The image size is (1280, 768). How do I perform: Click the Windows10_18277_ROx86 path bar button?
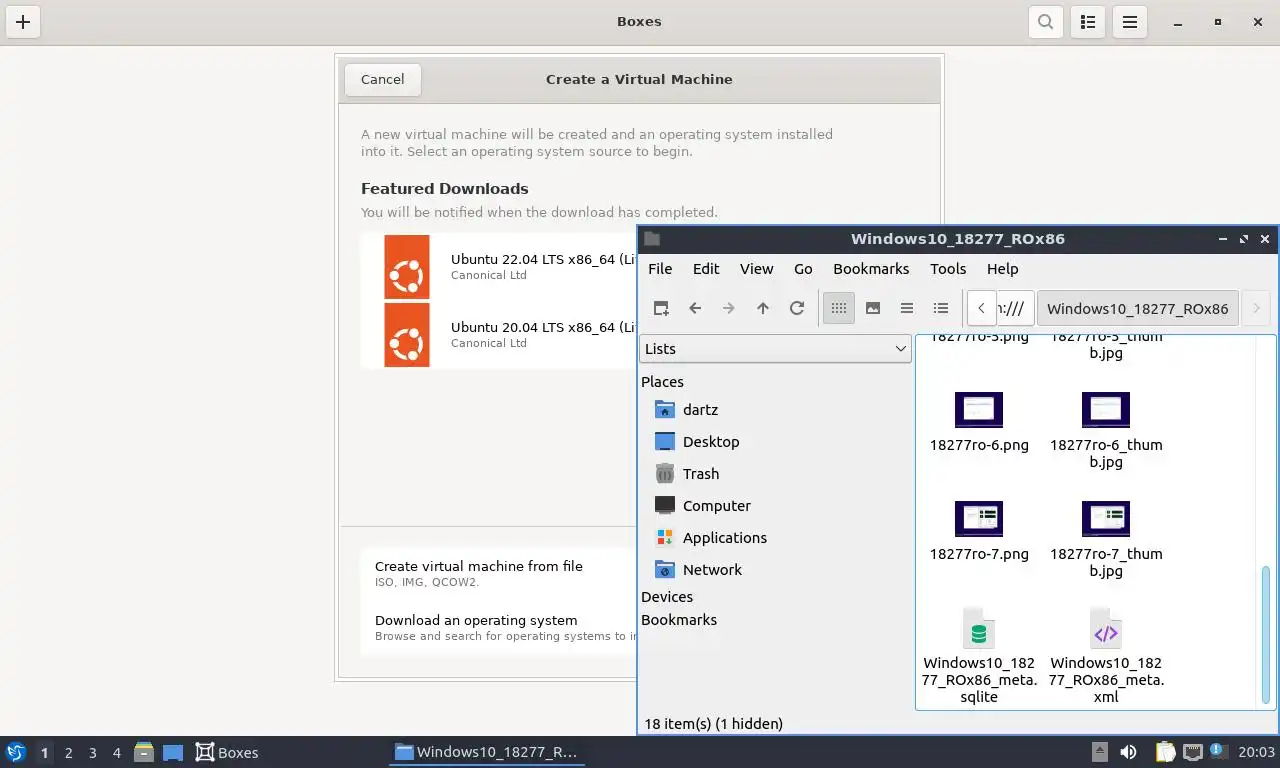pos(1138,308)
